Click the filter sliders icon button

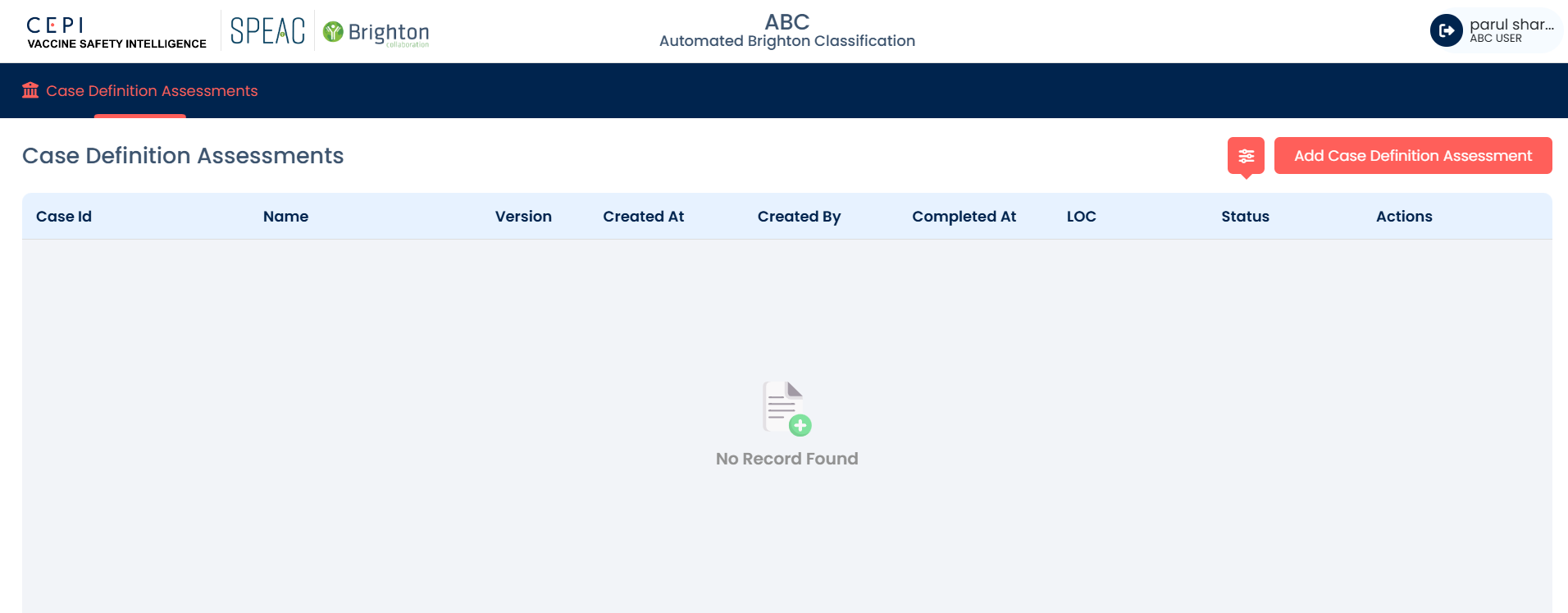pyautogui.click(x=1246, y=156)
